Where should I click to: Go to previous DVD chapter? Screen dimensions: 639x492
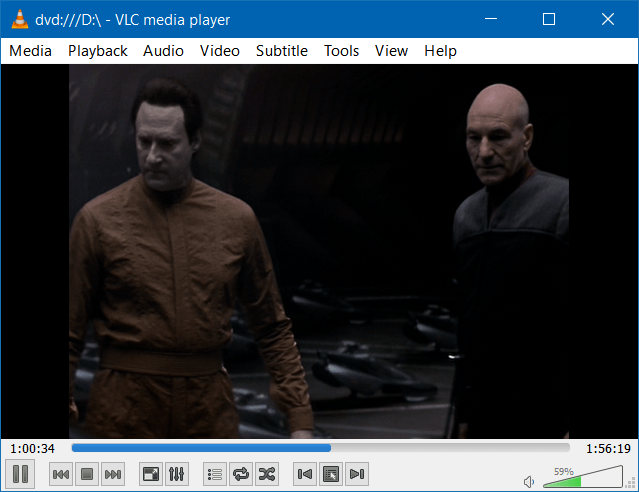[305, 474]
